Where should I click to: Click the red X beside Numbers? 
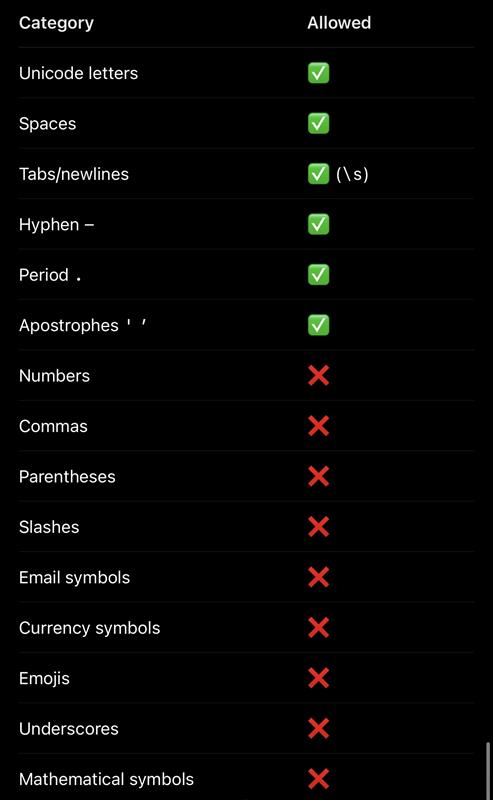[318, 376]
